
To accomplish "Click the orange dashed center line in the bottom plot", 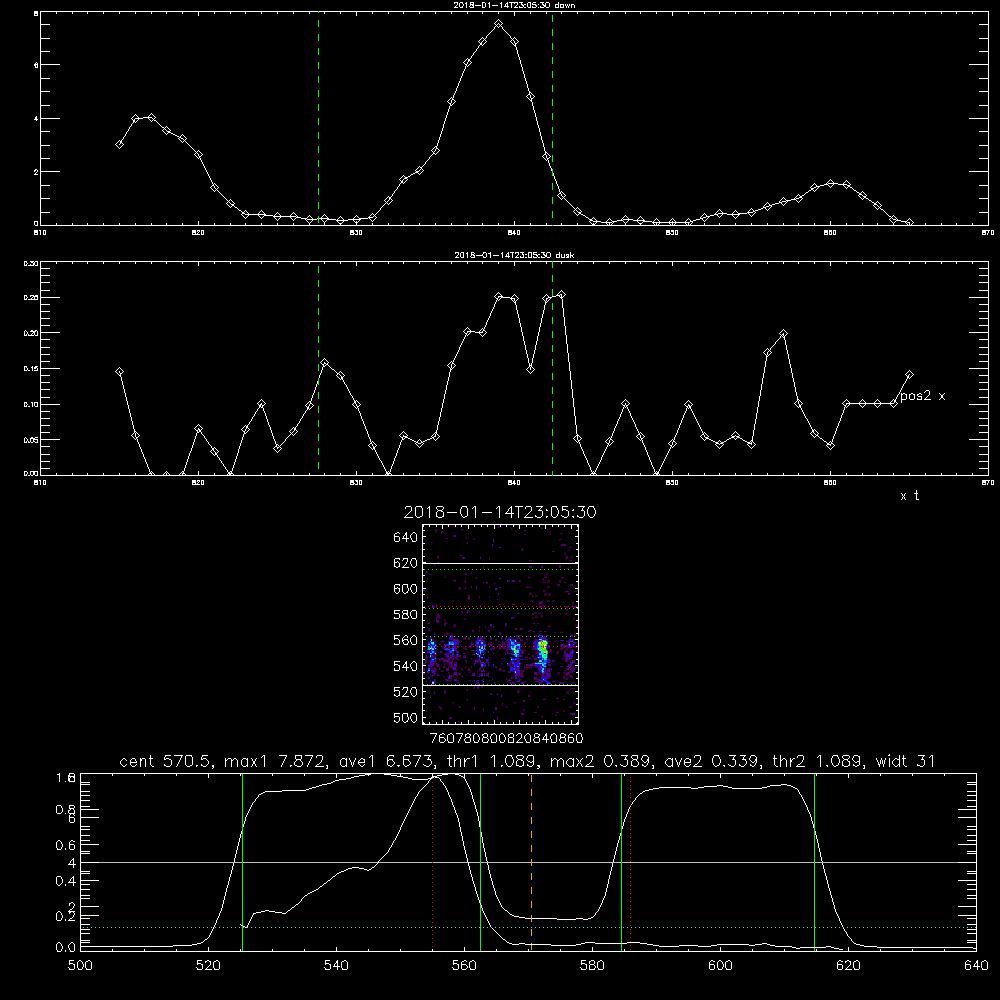I will coord(531,862).
